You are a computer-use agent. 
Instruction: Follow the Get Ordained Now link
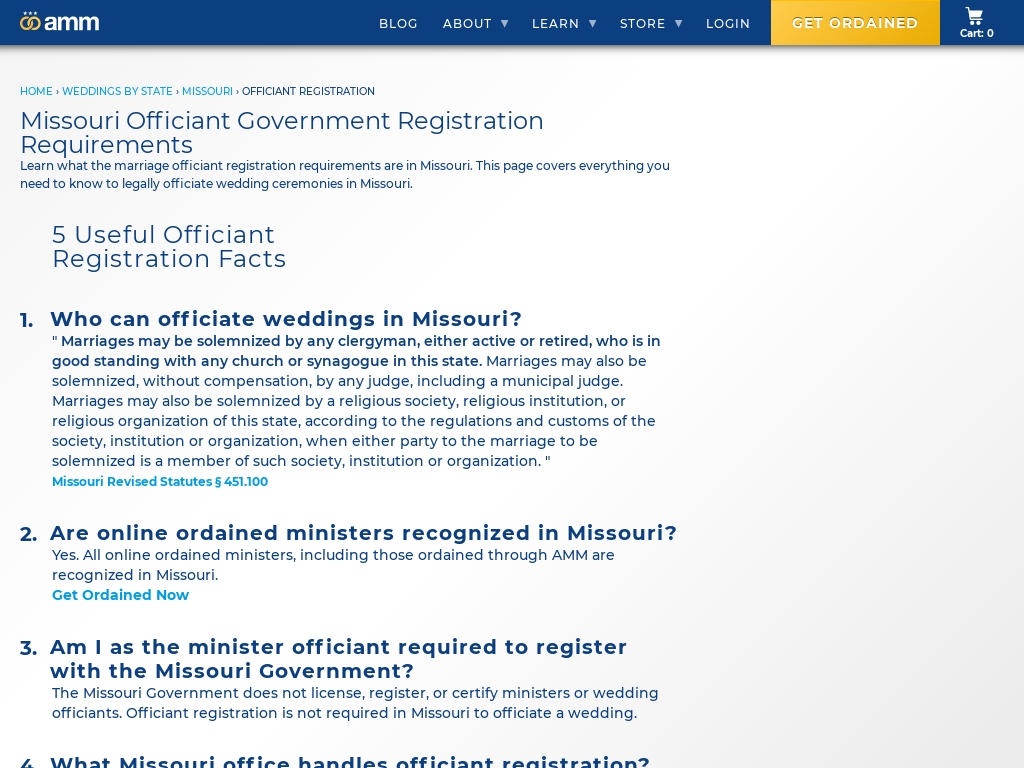tap(120, 595)
